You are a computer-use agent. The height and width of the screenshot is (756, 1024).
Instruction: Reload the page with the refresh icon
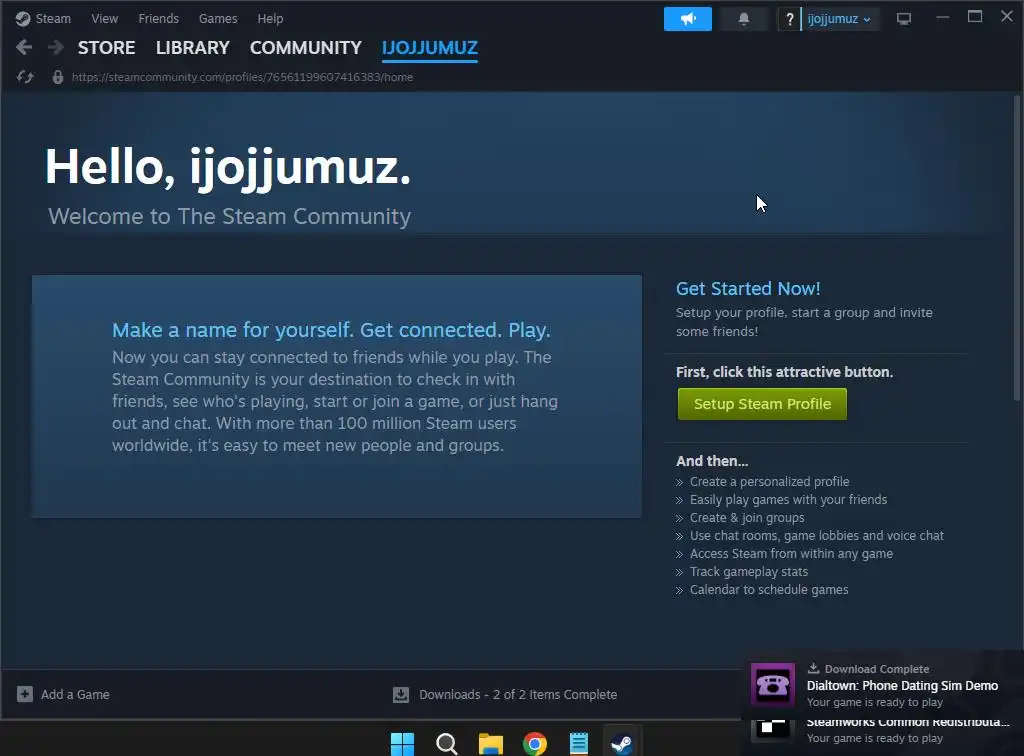(x=25, y=77)
